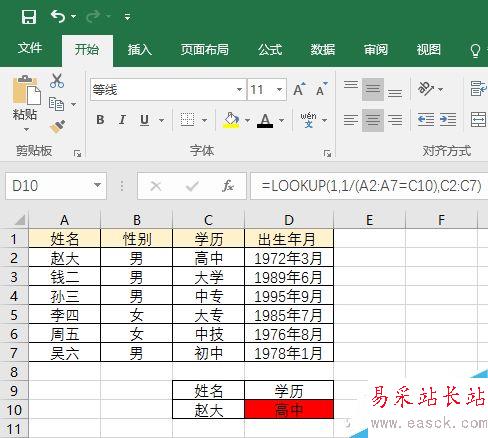The height and width of the screenshot is (438, 488).
Task: Expand the 粘贴 options arrow
Action: [x=26, y=129]
